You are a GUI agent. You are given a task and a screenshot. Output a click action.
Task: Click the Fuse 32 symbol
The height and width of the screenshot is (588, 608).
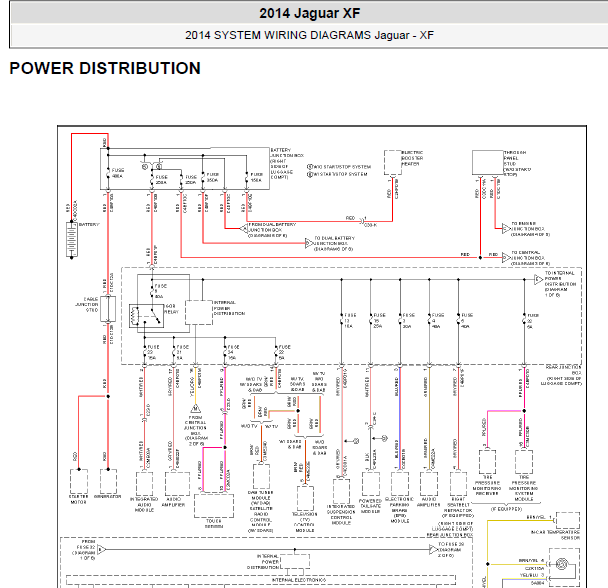[x=524, y=320]
